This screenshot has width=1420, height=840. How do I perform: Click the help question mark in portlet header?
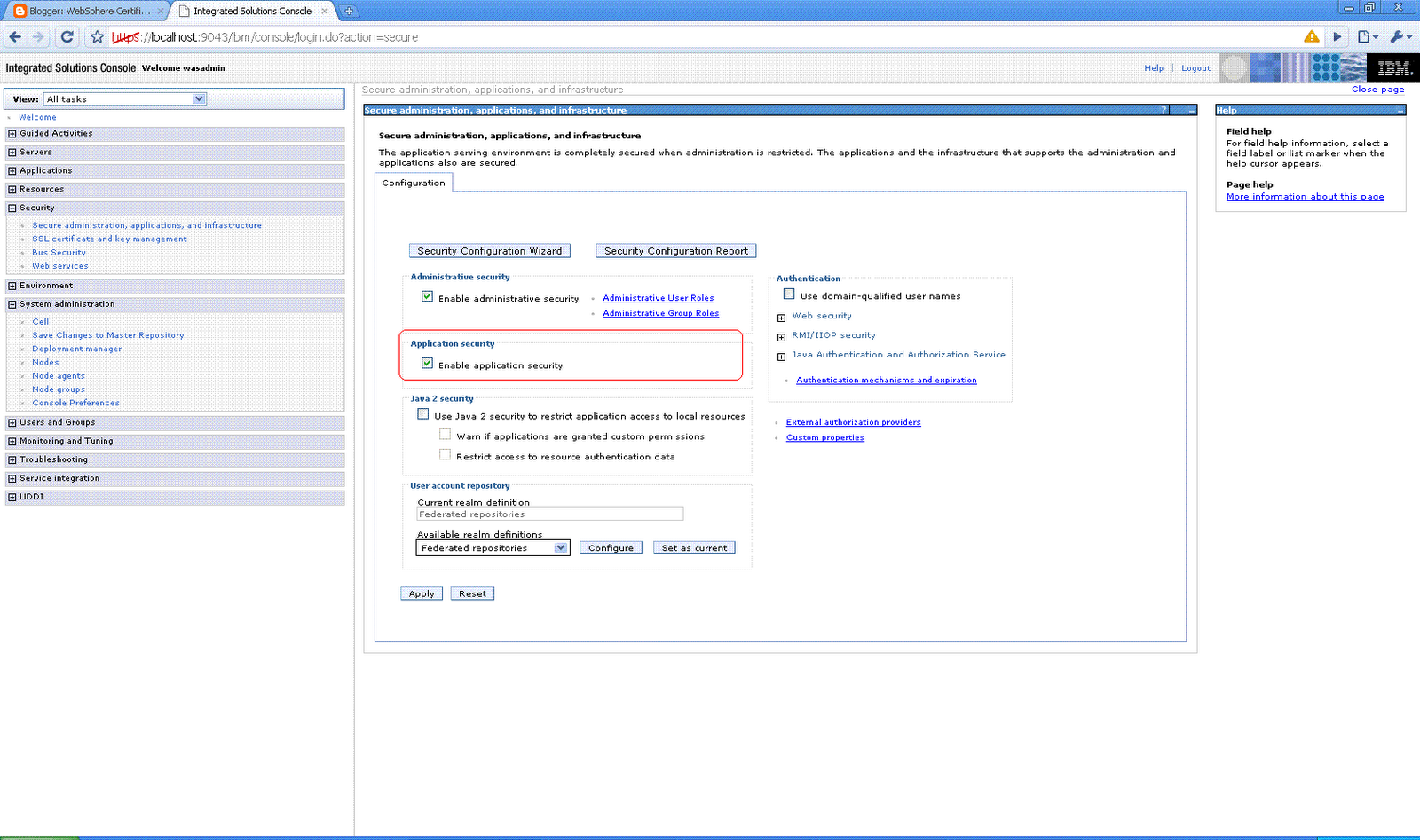tap(1164, 110)
